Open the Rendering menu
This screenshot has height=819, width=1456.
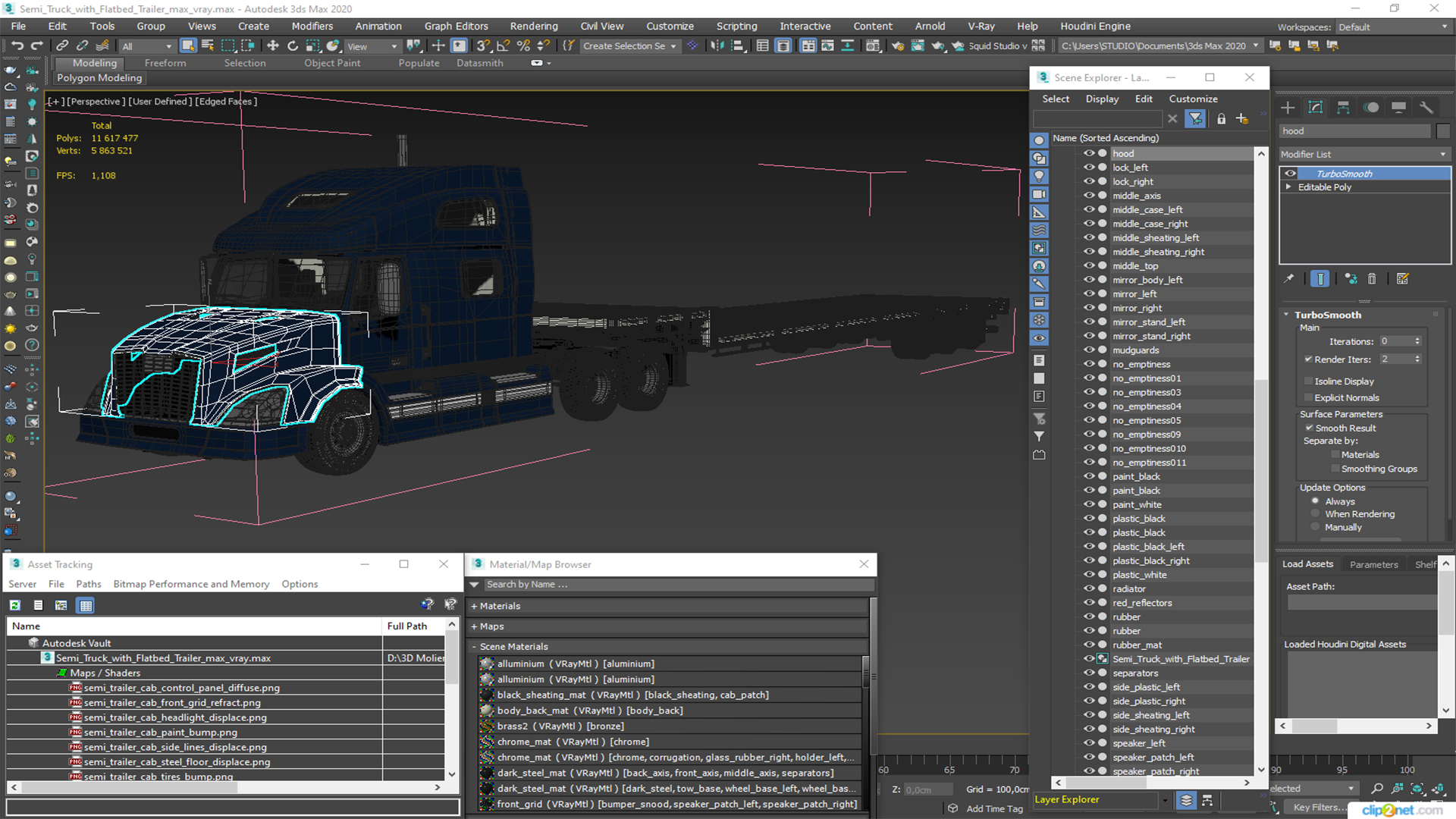click(x=534, y=26)
